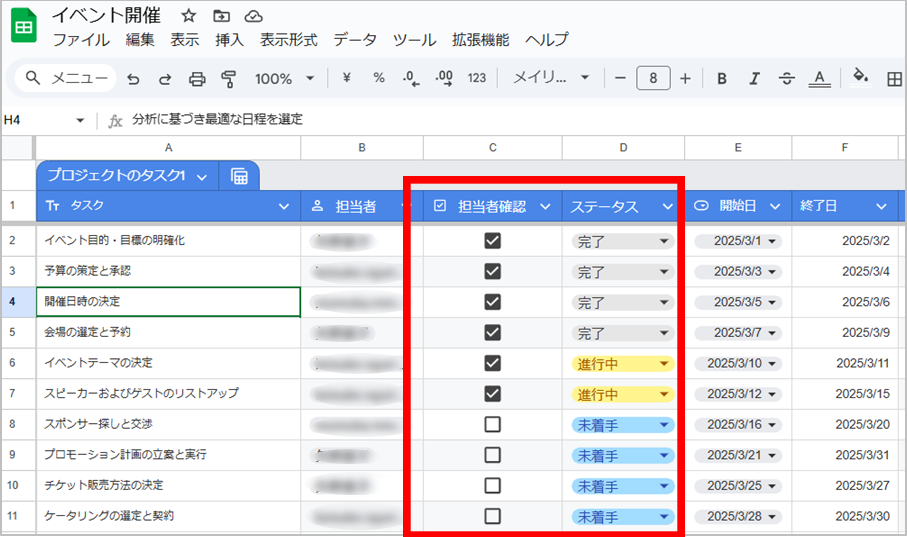The width and height of the screenshot is (907, 537).
Task: Open the データ menu
Action: point(355,40)
